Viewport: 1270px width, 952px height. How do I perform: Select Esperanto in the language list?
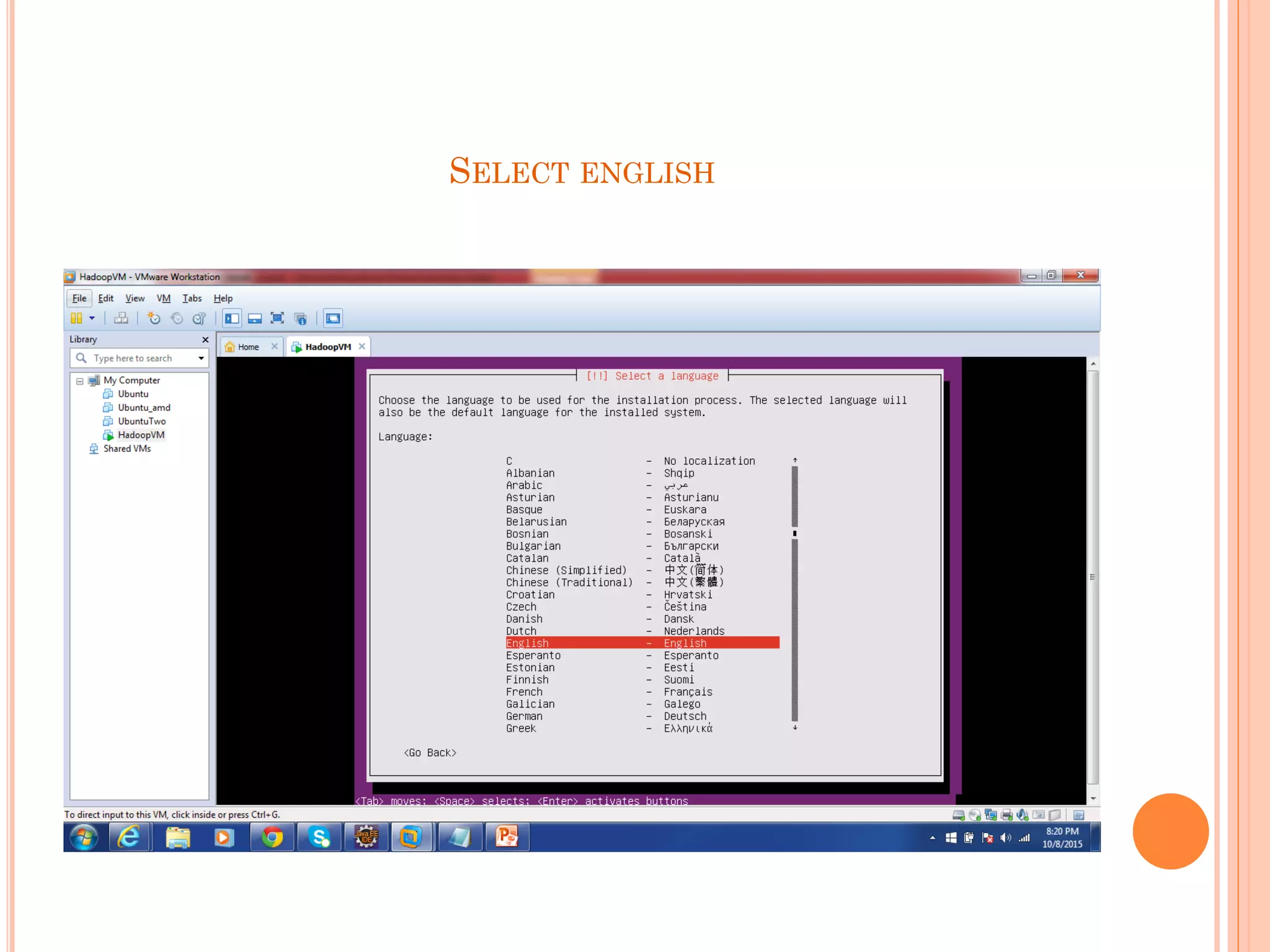[642, 656]
